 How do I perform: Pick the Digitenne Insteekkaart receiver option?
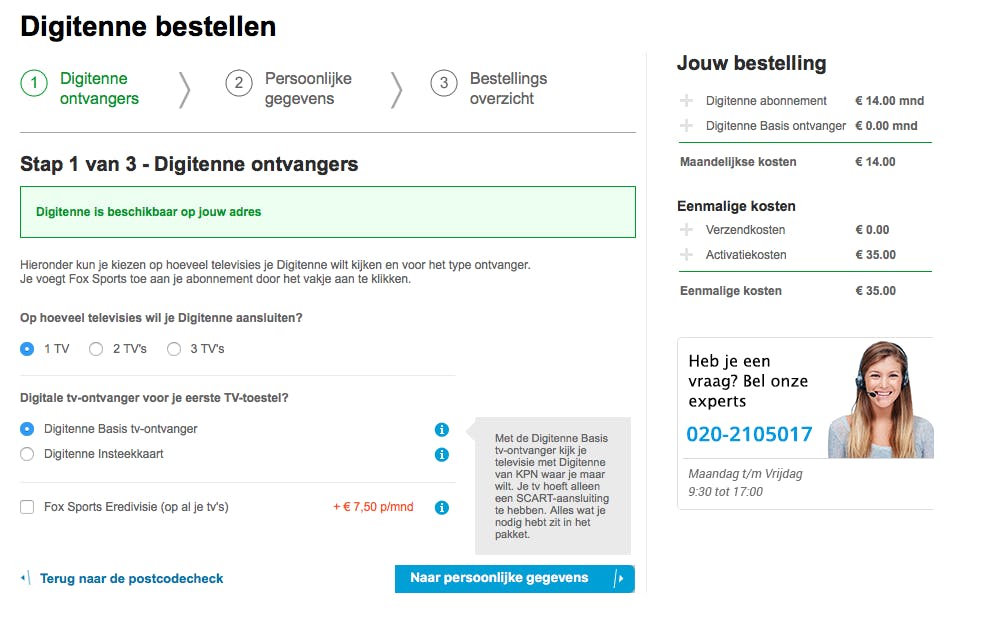[27, 455]
